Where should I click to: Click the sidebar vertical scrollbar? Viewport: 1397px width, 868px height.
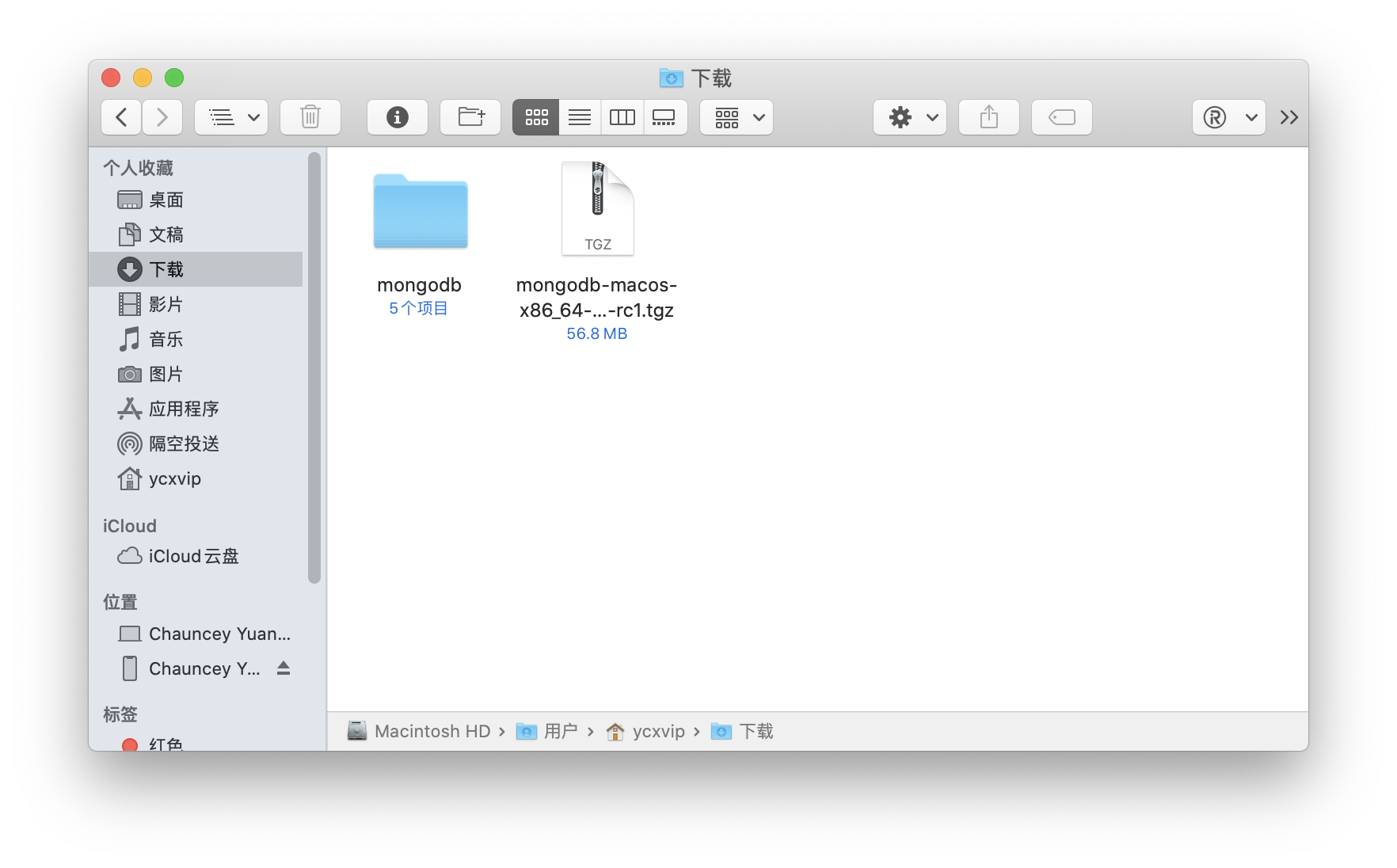click(x=314, y=367)
